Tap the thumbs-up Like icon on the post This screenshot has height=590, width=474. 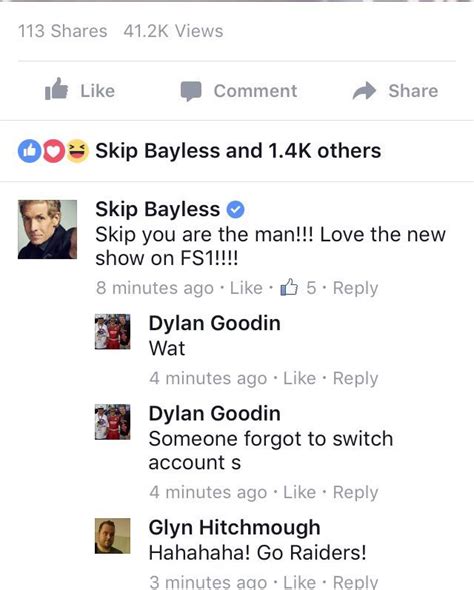[x=56, y=89]
